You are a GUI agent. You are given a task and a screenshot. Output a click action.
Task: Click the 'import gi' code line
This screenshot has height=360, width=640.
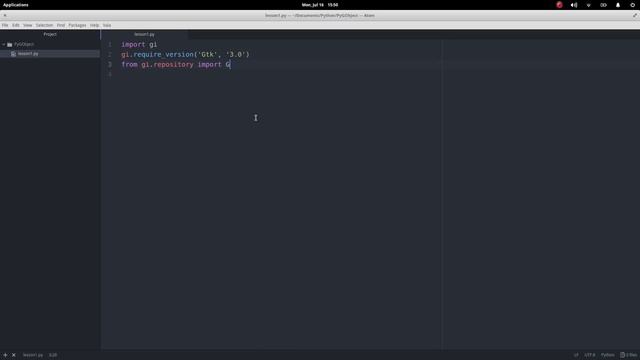(139, 44)
